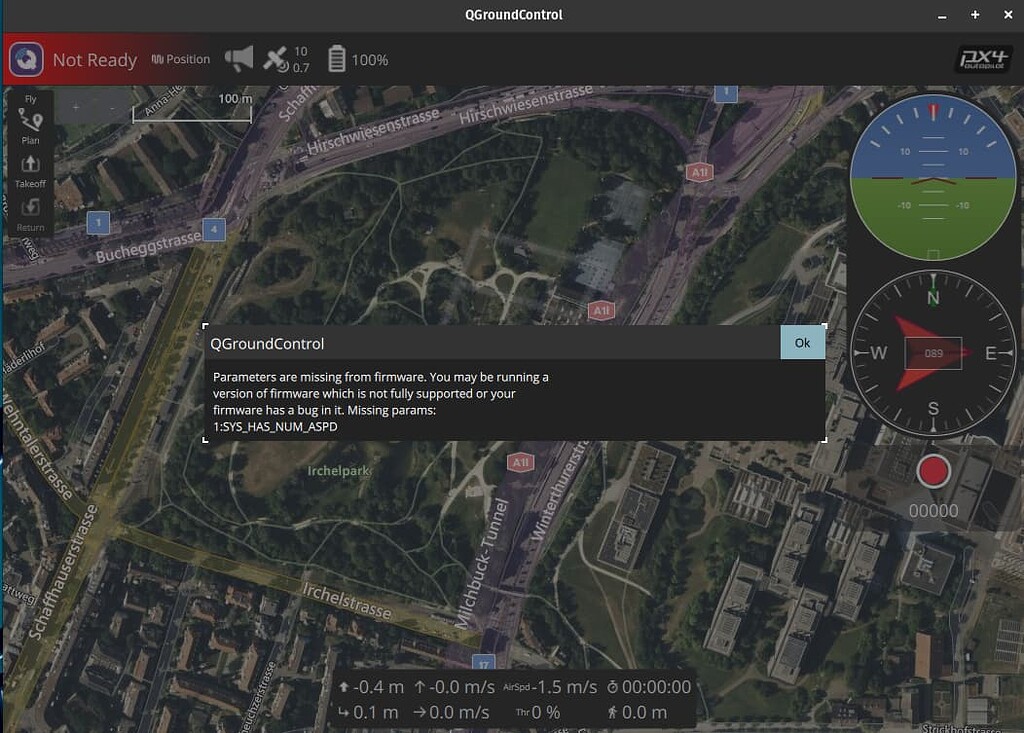Click the attitude indicator instrument
Viewport: 1024px width, 733px height.
[933, 178]
